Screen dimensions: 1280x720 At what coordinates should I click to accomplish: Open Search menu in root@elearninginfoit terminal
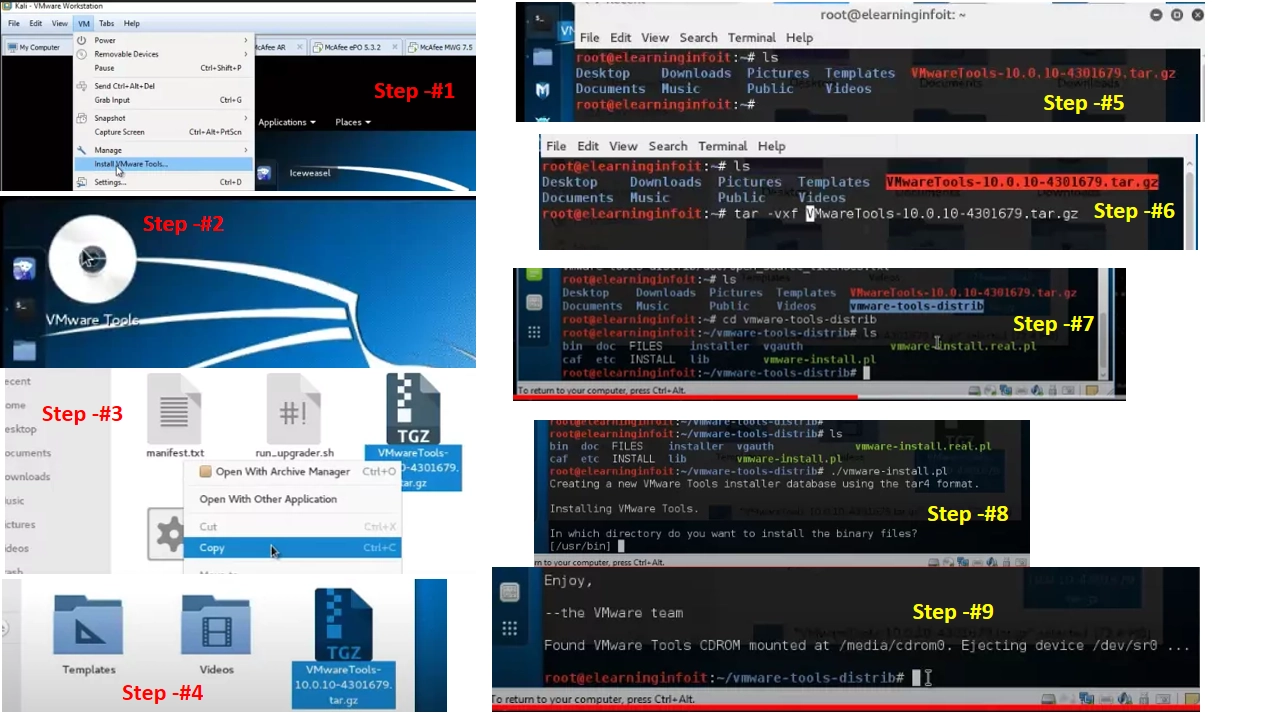(698, 37)
